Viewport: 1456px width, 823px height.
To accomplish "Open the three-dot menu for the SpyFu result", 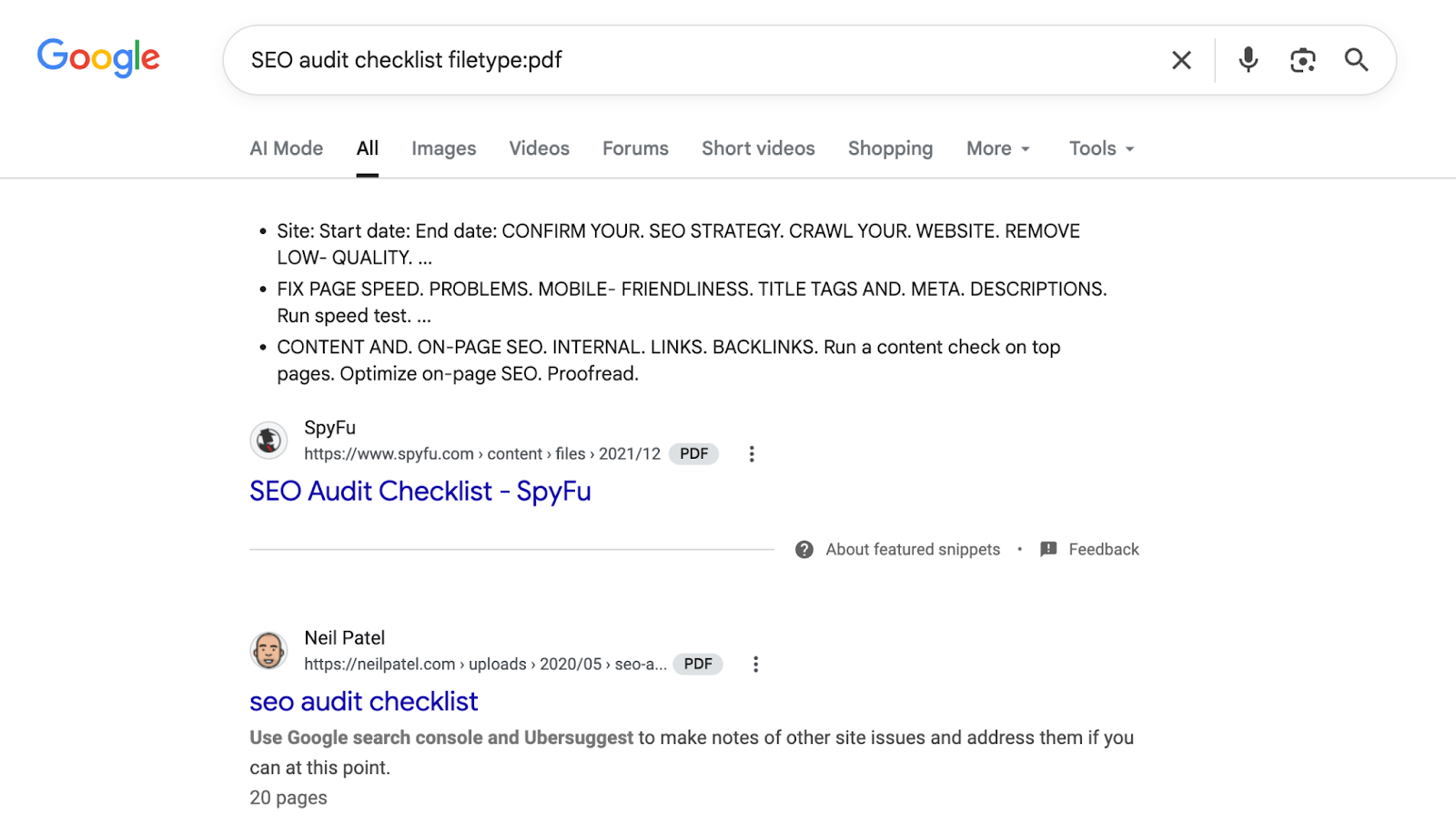I will tap(752, 454).
